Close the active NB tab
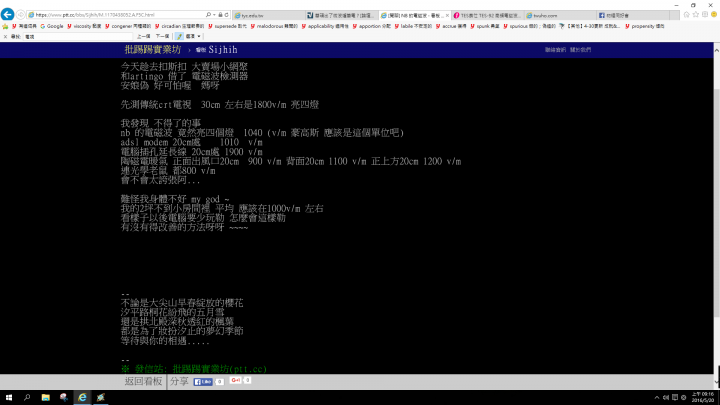Viewport: 720px width, 405px height. tap(447, 15)
